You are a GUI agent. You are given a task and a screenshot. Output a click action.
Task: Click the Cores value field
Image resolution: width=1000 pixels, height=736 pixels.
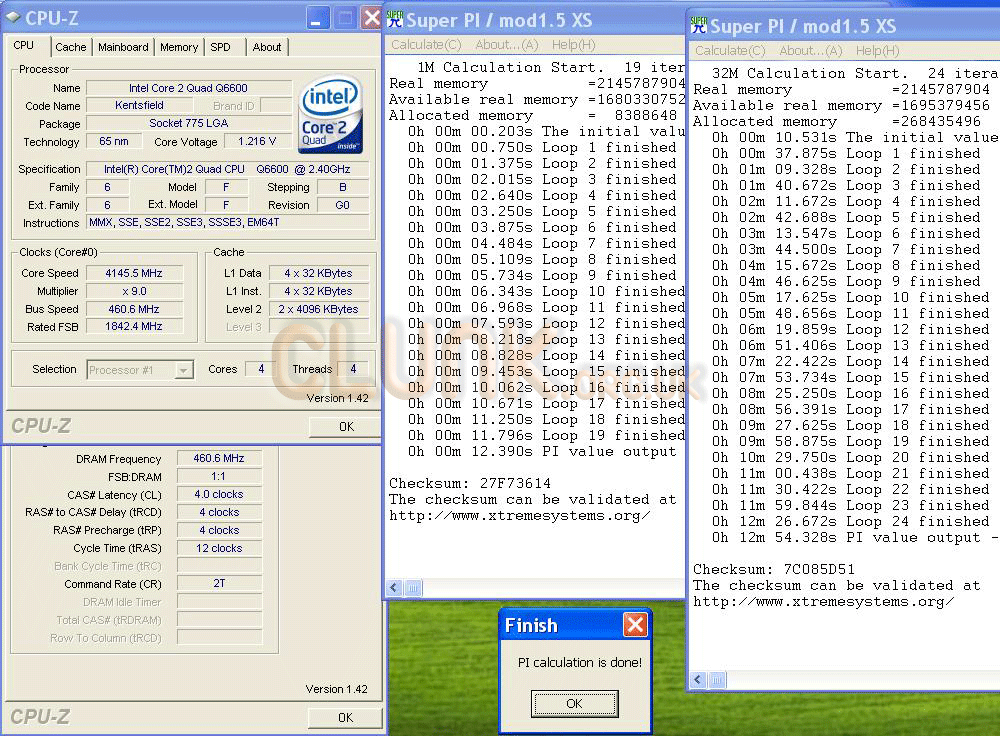(x=261, y=369)
